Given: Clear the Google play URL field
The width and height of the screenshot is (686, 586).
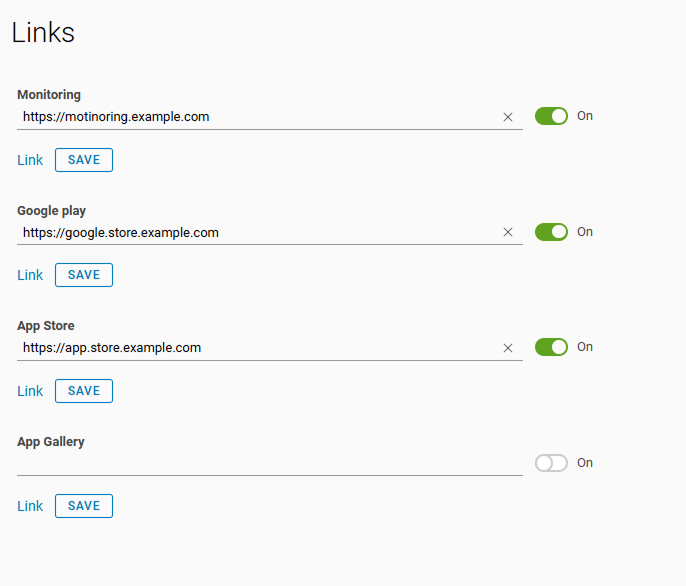Looking at the screenshot, I should (x=507, y=232).
